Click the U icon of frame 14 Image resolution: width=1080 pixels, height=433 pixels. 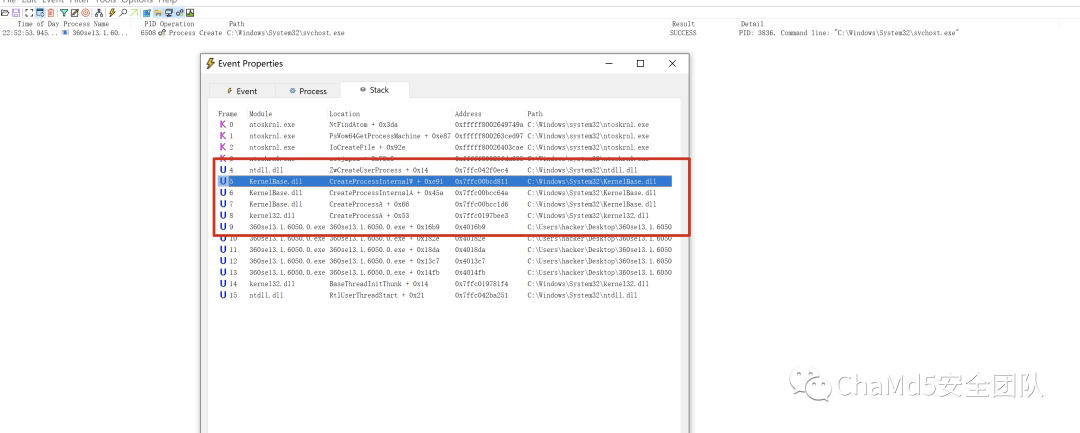(222, 284)
